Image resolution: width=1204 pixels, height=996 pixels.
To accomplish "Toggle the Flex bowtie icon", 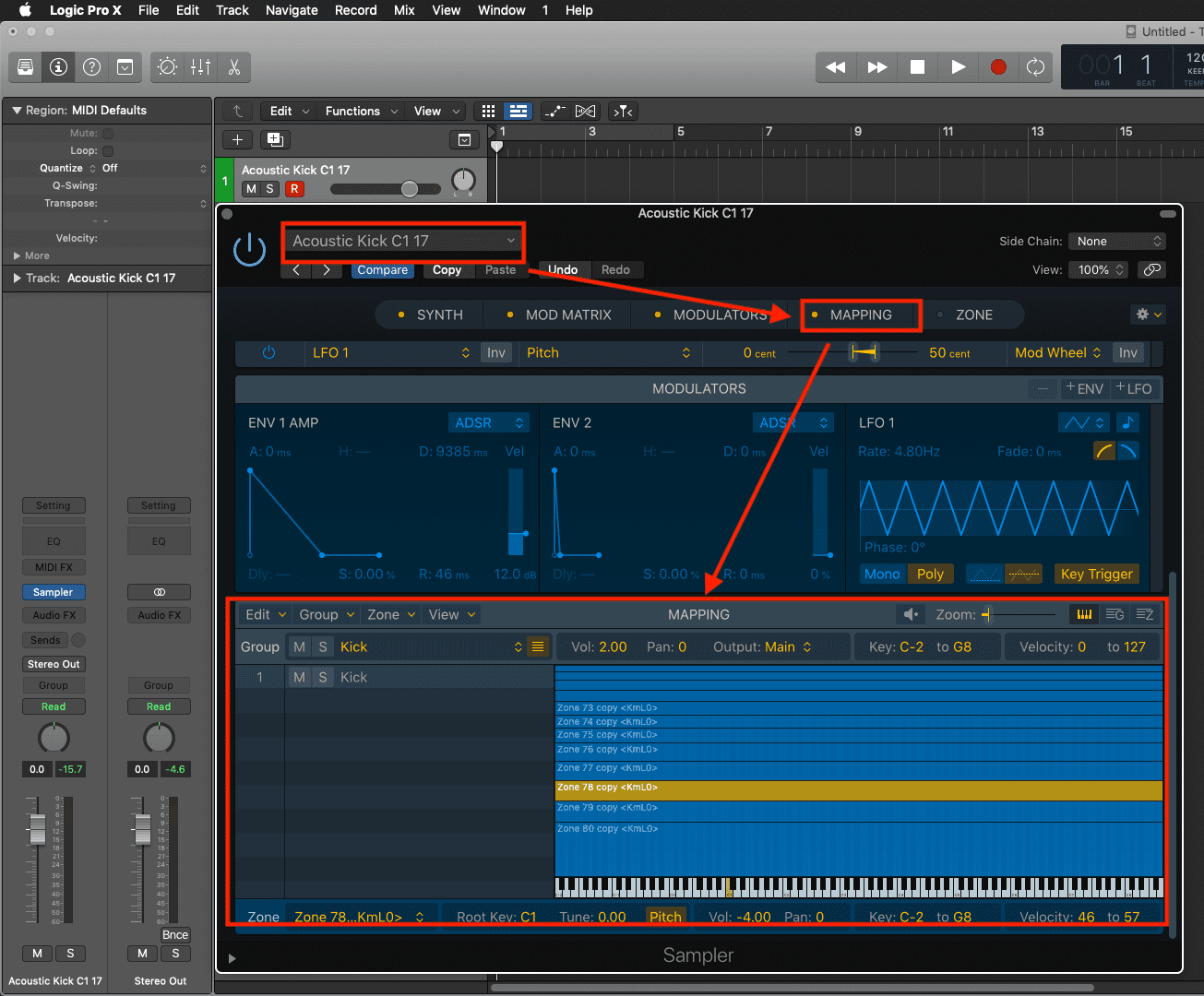I will click(x=585, y=111).
